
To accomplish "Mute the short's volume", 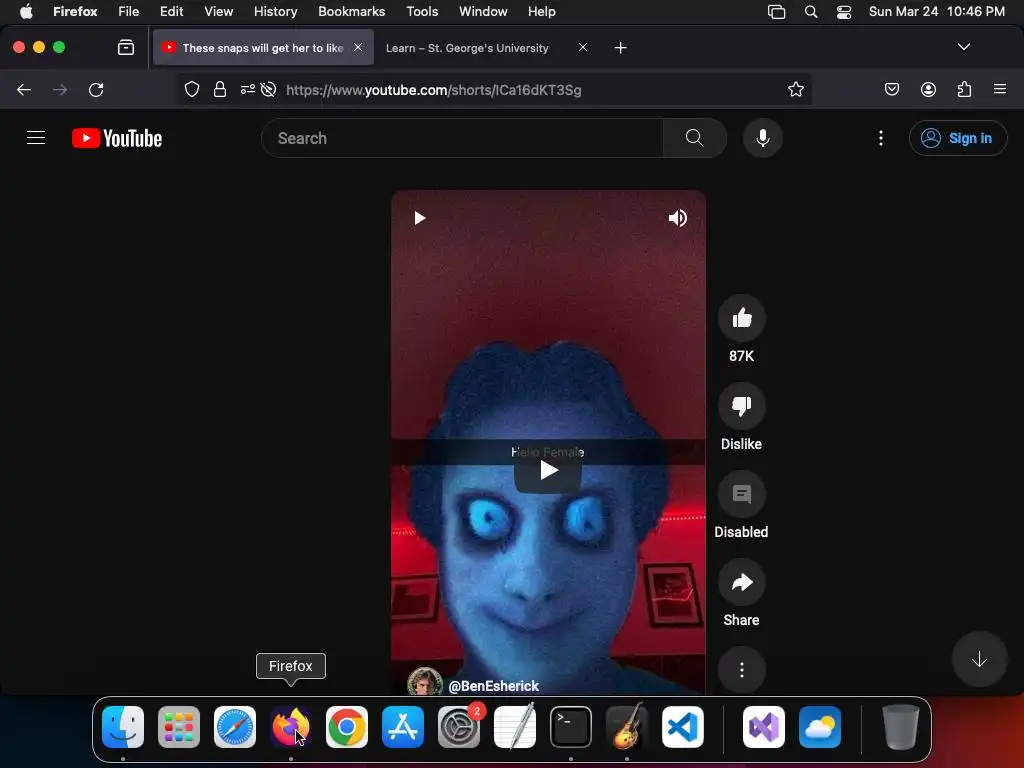I will pos(677,217).
